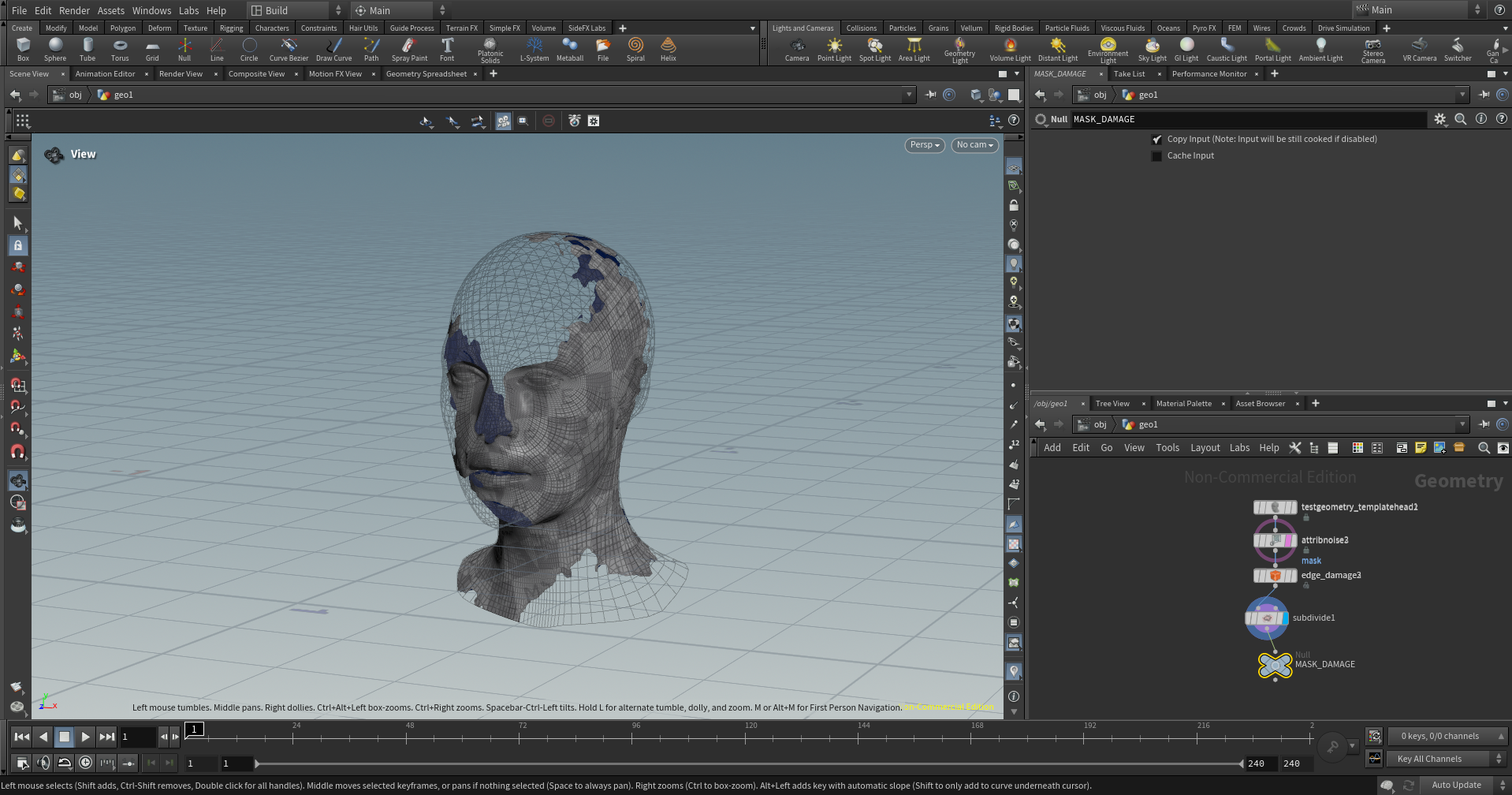This screenshot has width=1512, height=795.
Task: Select the Sphere shelf tool
Action: [x=55, y=49]
